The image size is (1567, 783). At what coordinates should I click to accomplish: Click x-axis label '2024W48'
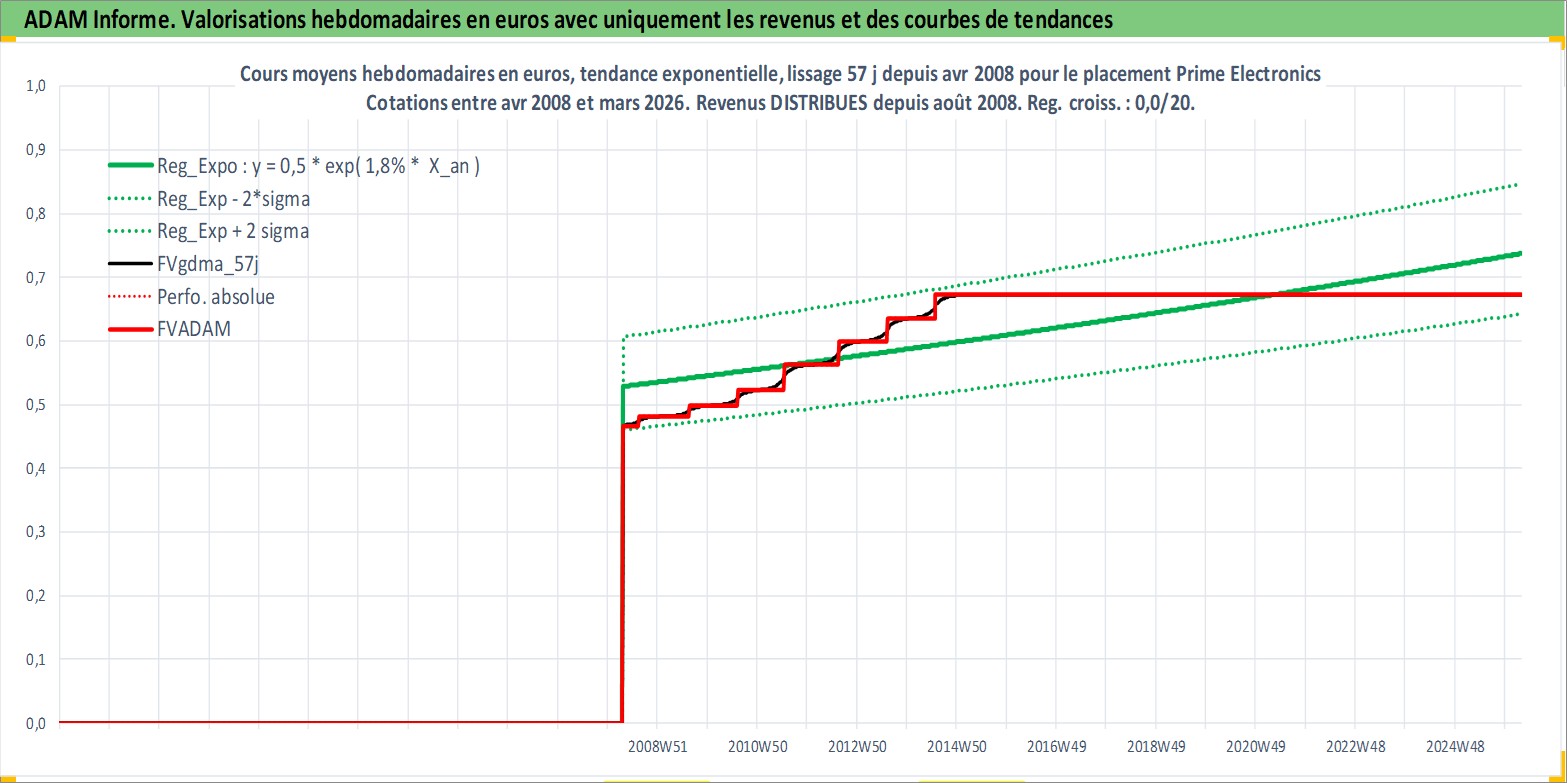click(1454, 746)
